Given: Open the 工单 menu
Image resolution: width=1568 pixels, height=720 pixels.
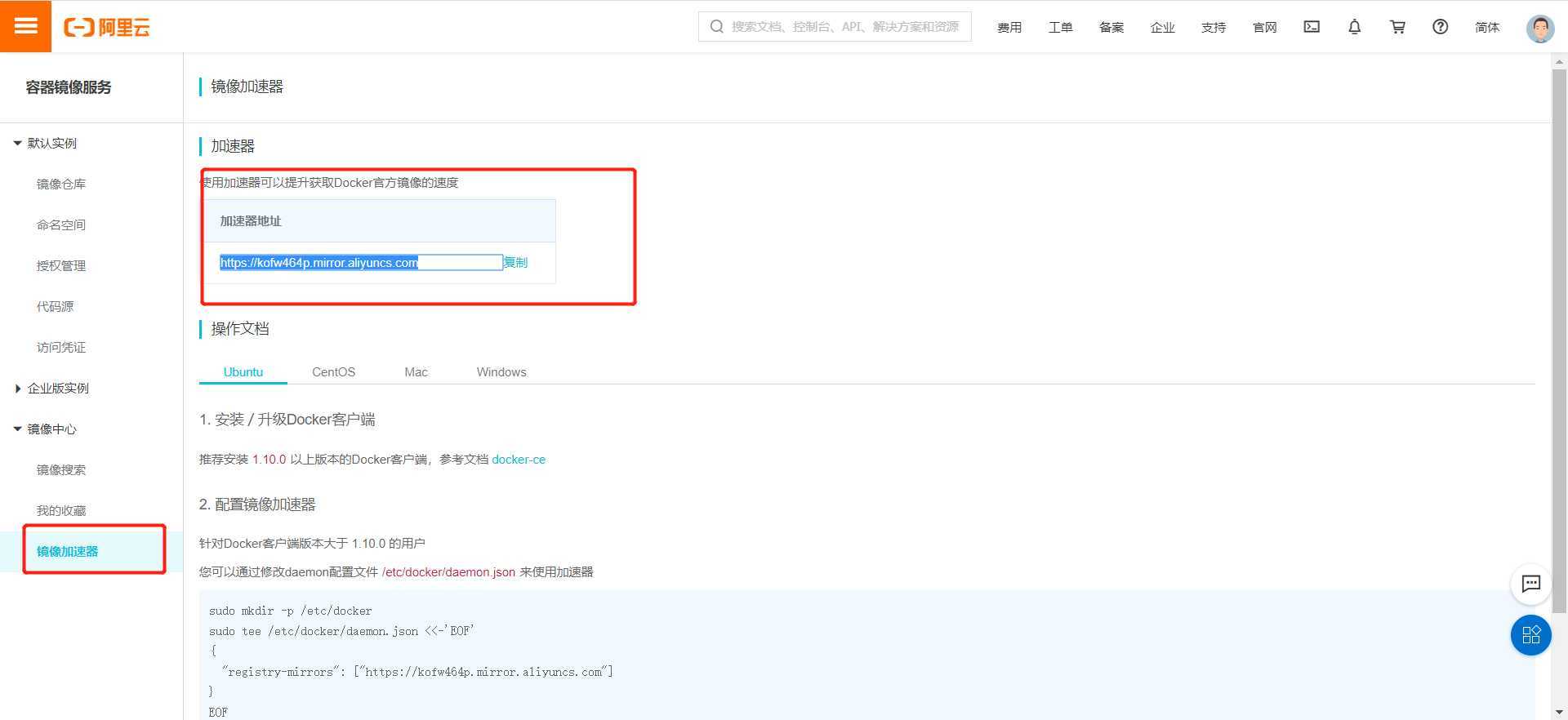Looking at the screenshot, I should pos(1060,27).
